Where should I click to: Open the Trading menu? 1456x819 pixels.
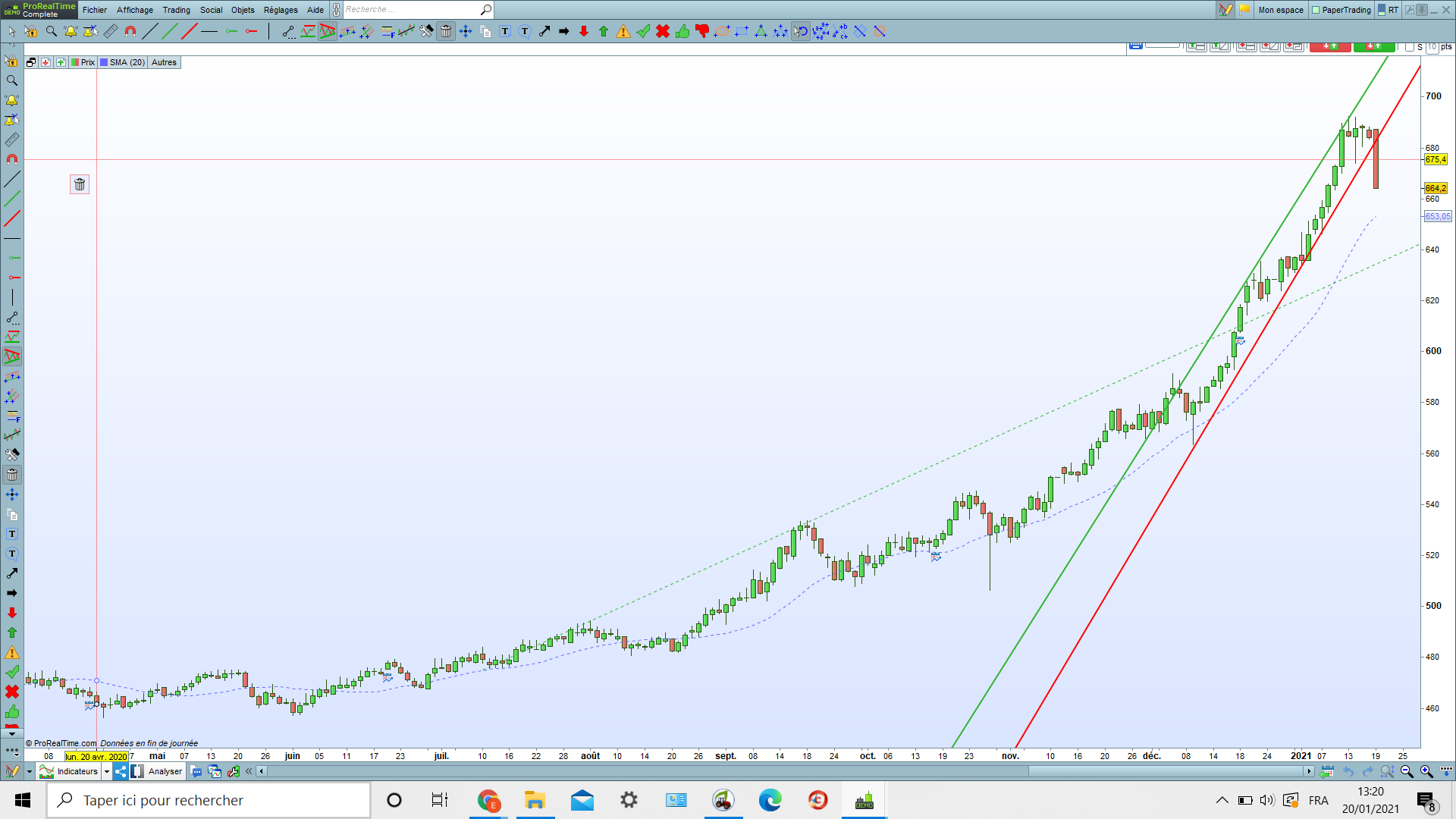[x=176, y=10]
